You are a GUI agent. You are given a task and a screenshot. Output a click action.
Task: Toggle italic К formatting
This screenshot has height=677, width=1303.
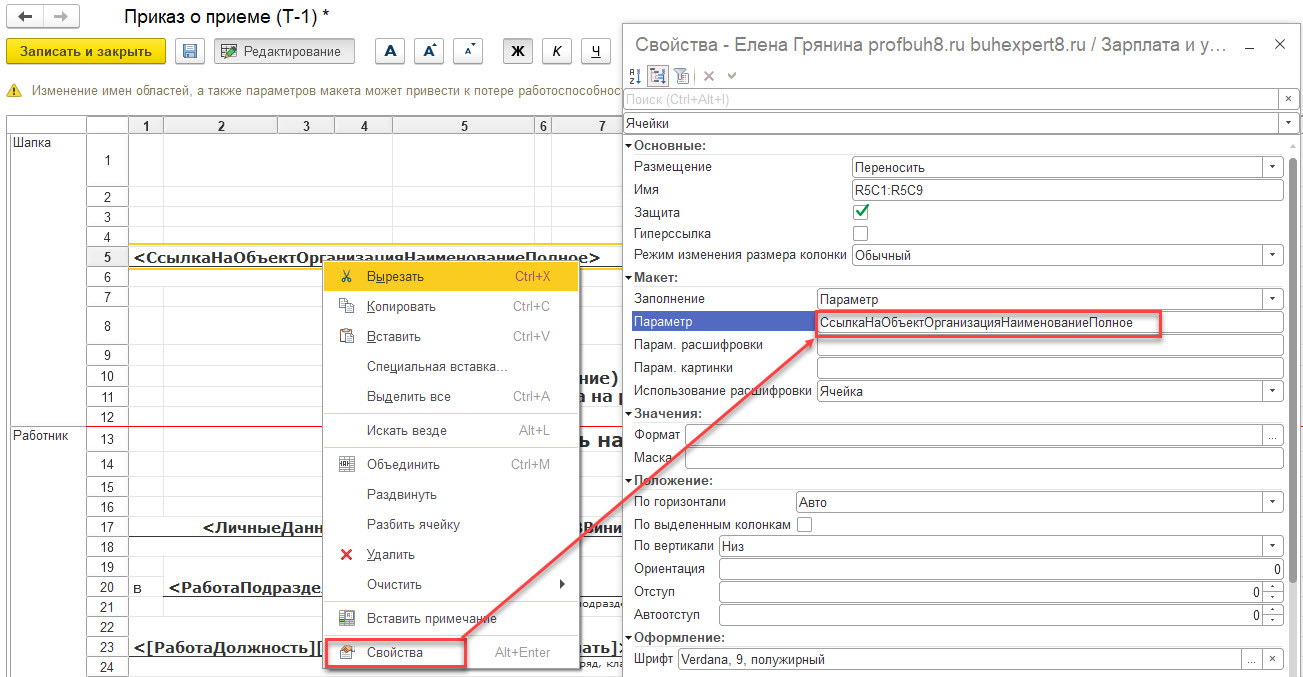tap(557, 51)
